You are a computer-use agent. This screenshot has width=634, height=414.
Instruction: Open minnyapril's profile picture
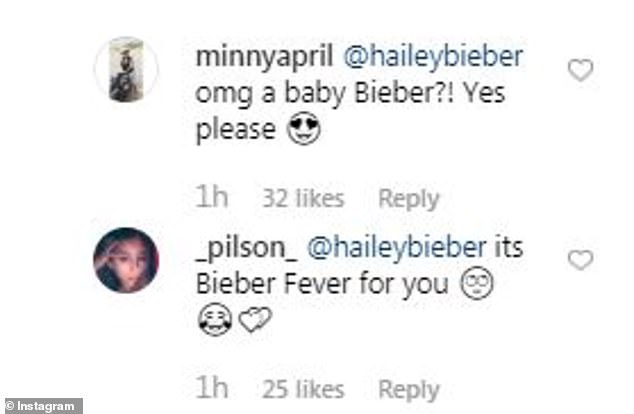tap(126, 69)
